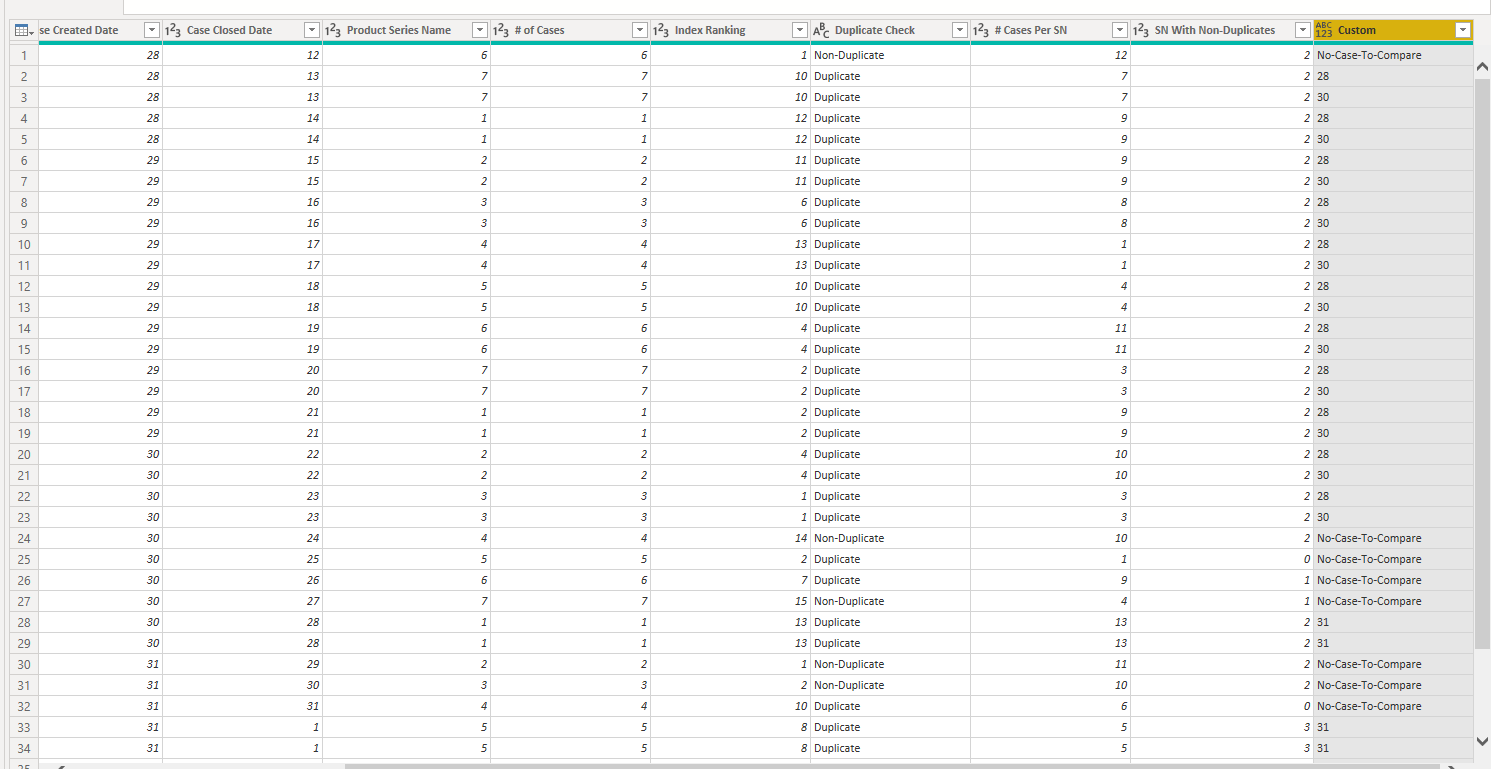Select Index Ranking value 14 in row 24

coord(801,538)
